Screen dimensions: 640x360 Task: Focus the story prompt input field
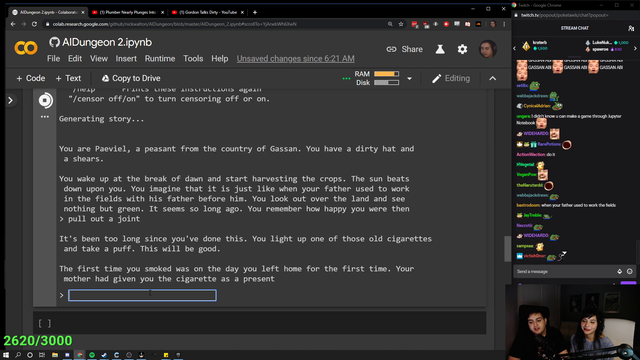[x=142, y=295]
